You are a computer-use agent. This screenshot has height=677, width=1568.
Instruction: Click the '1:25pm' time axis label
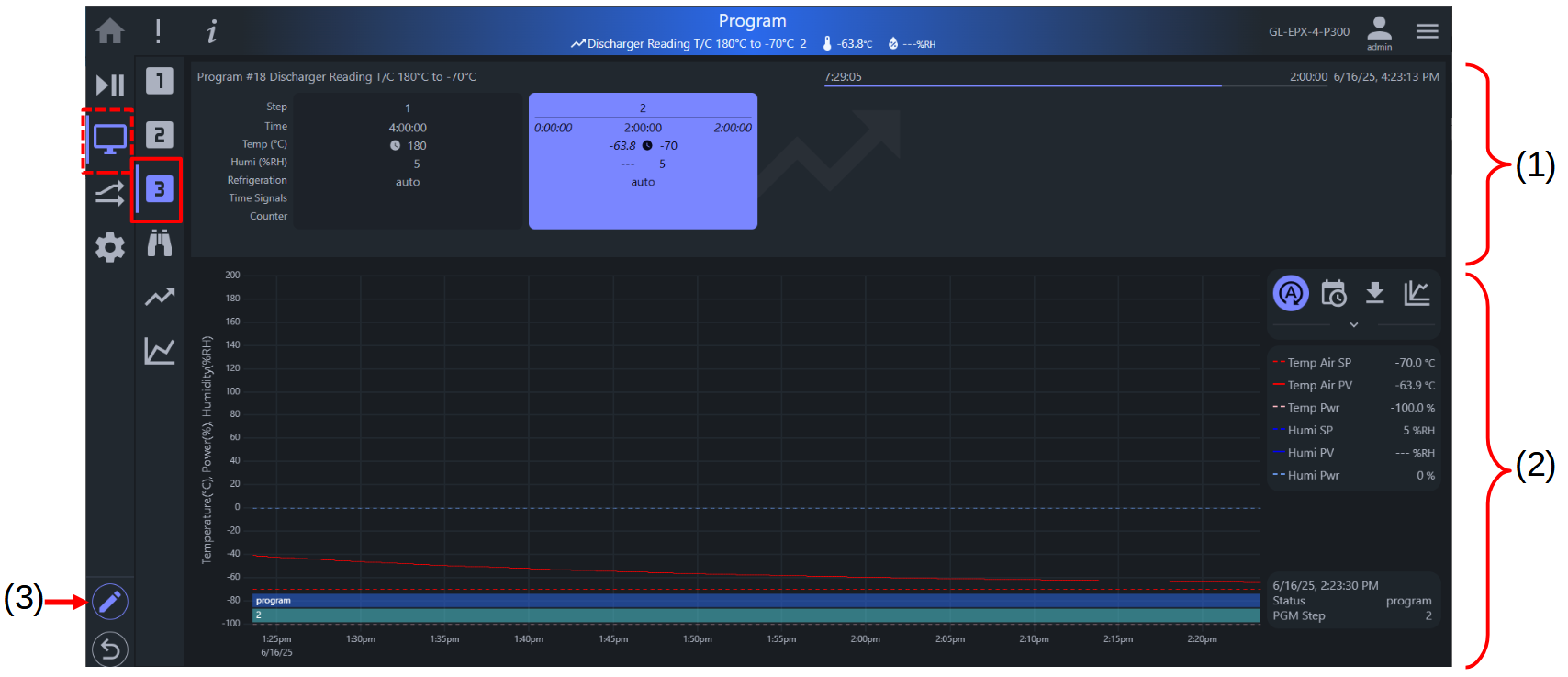(276, 639)
